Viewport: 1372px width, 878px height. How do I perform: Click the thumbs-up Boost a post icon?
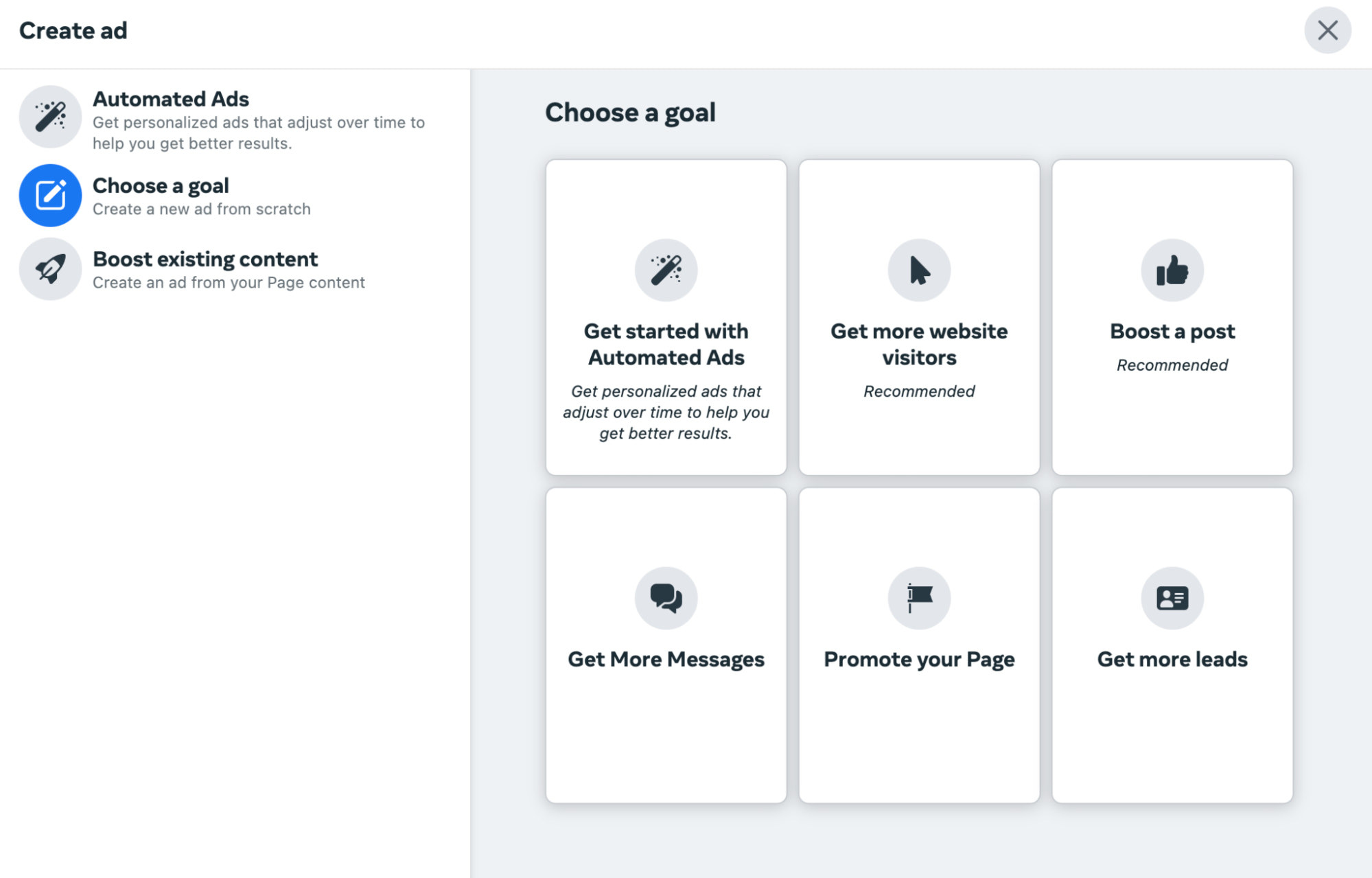click(x=1172, y=270)
